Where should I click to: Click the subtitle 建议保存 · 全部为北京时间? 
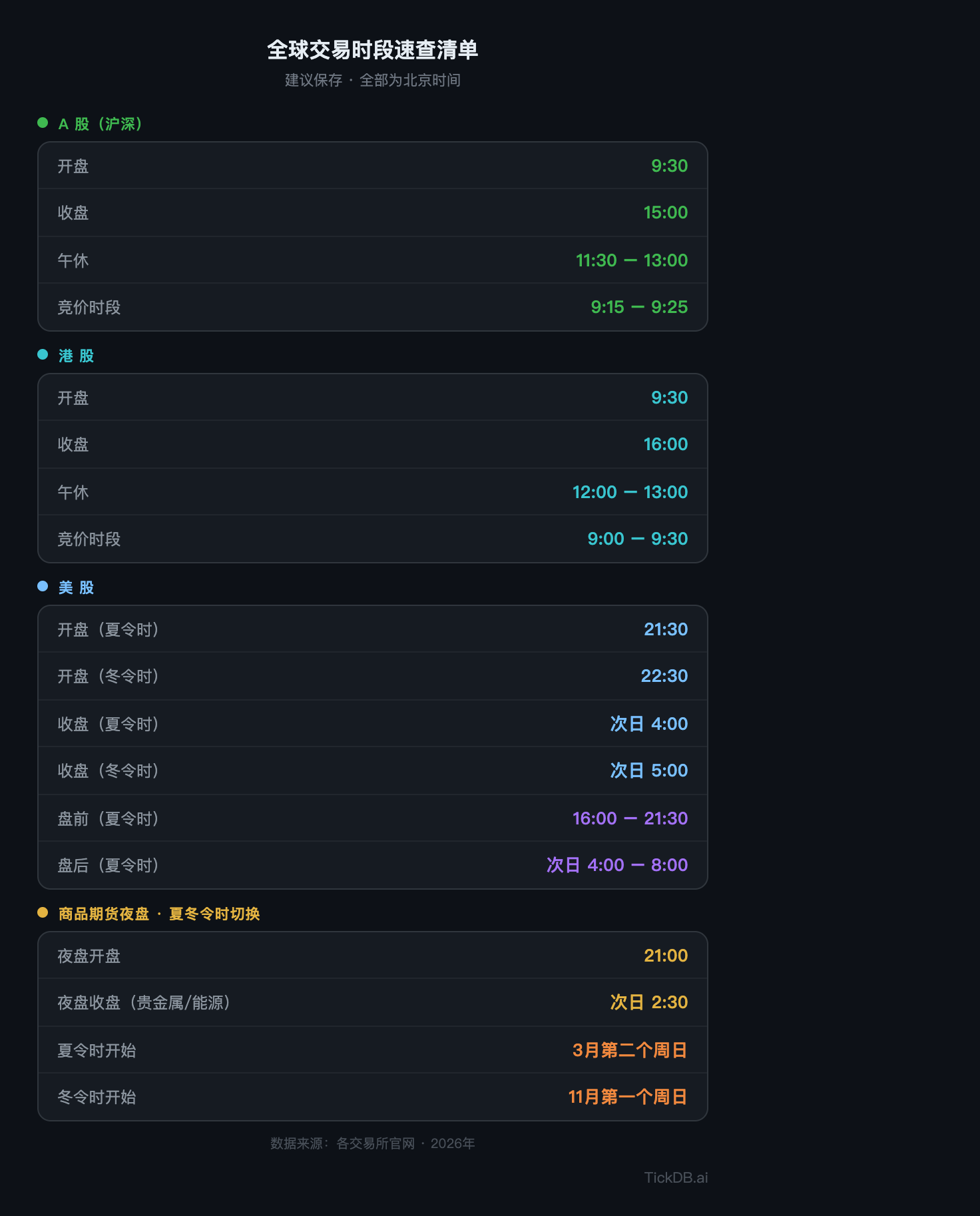click(x=373, y=81)
